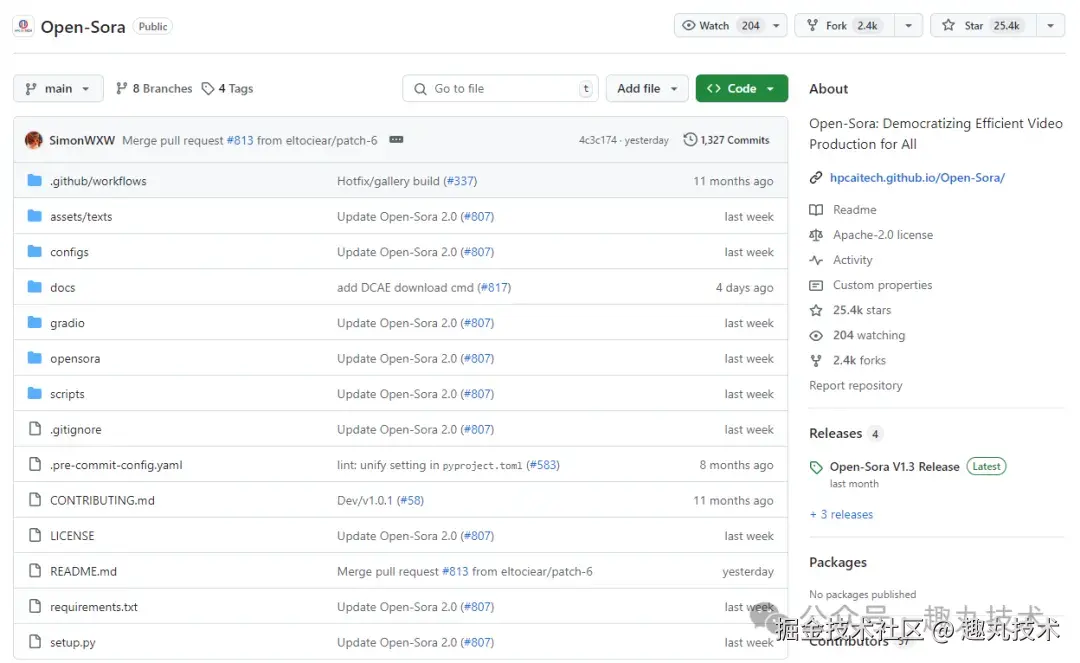Open the main branch dropdown
1080x663 pixels.
[59, 88]
